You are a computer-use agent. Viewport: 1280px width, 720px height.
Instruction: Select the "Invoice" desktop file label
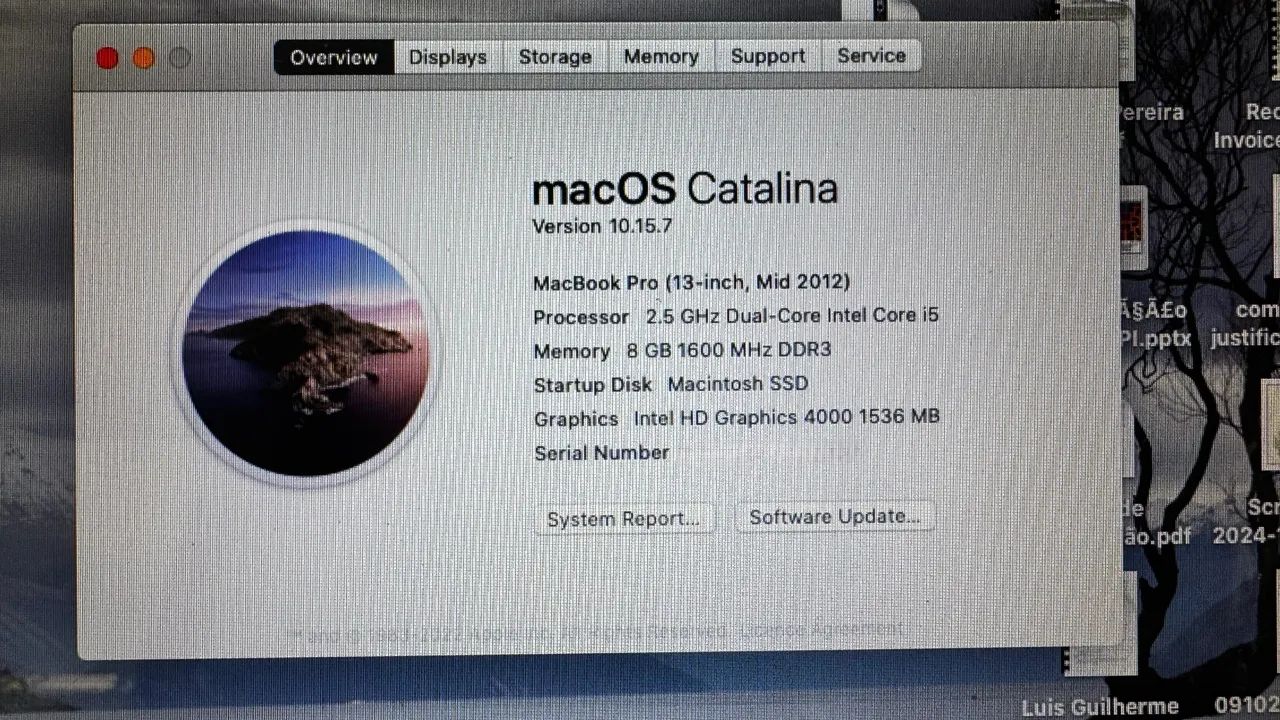point(1246,140)
